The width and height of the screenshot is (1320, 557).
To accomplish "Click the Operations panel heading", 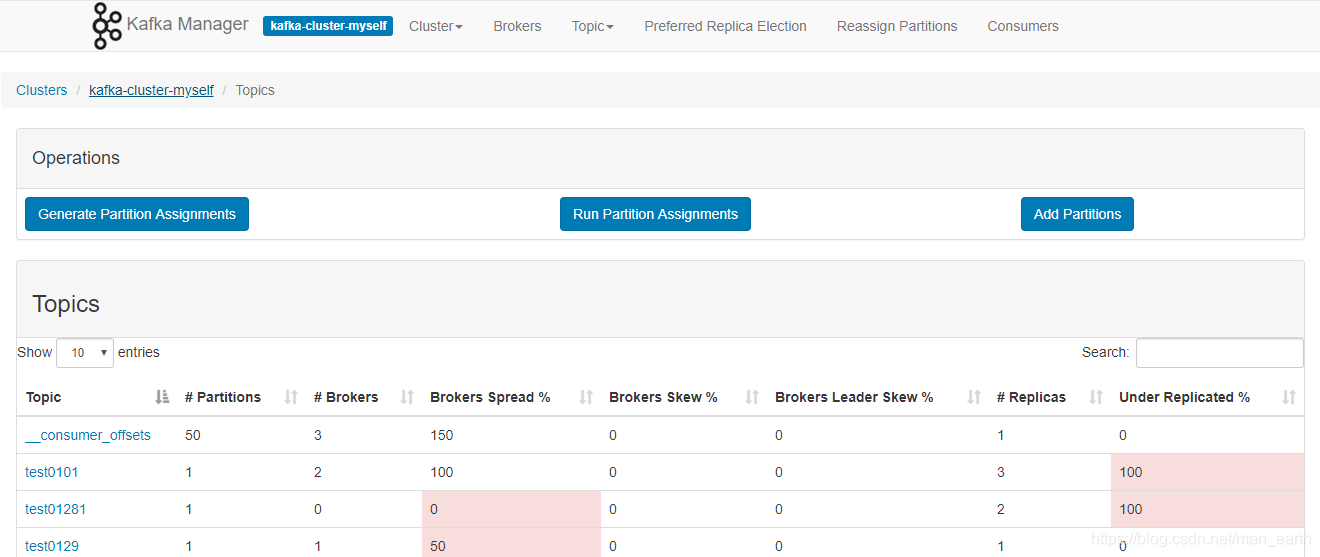I will (x=76, y=158).
